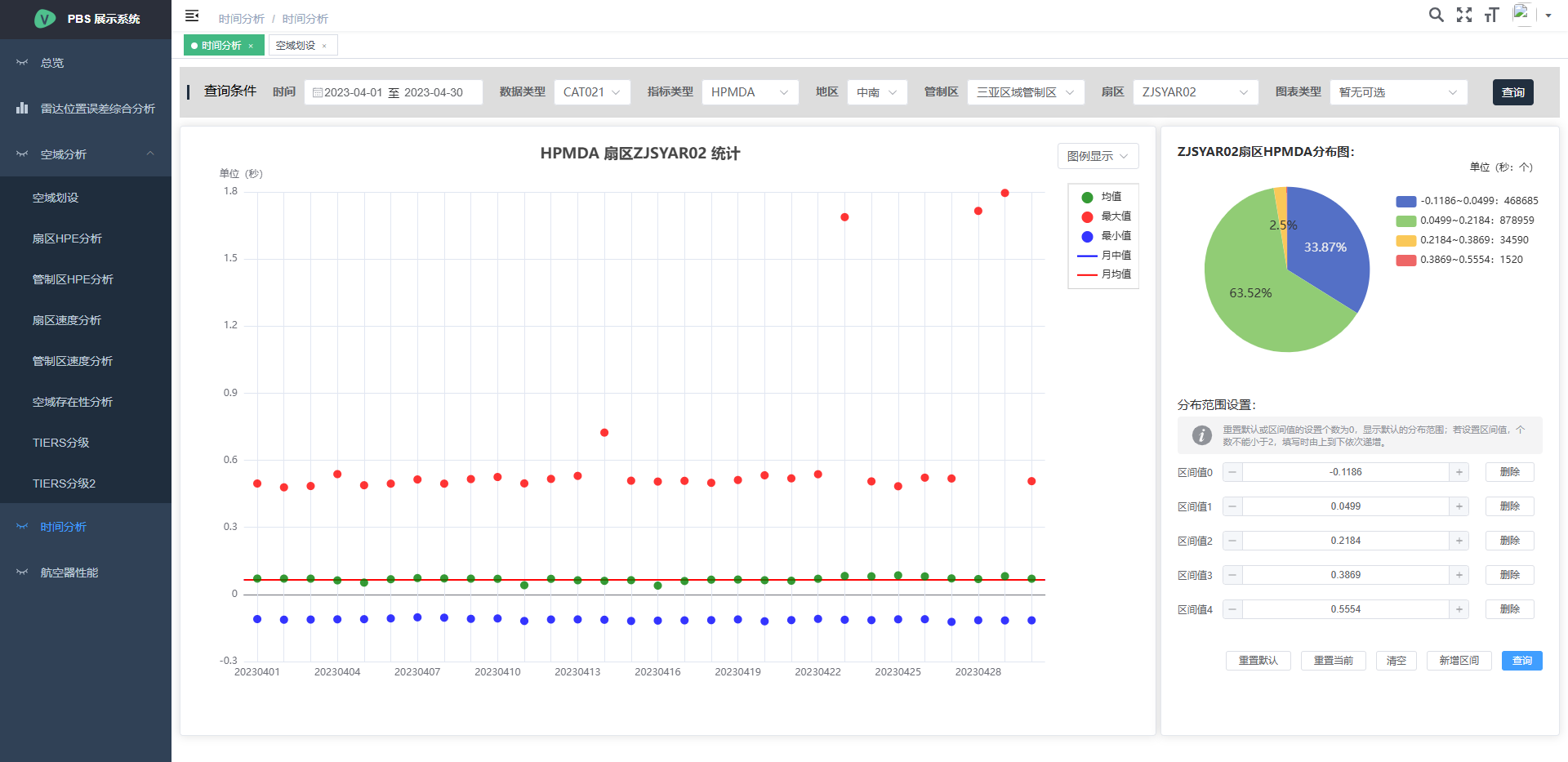This screenshot has height=762, width=1568.
Task: Open 空域存在性分析 submenu item
Action: pos(86,402)
